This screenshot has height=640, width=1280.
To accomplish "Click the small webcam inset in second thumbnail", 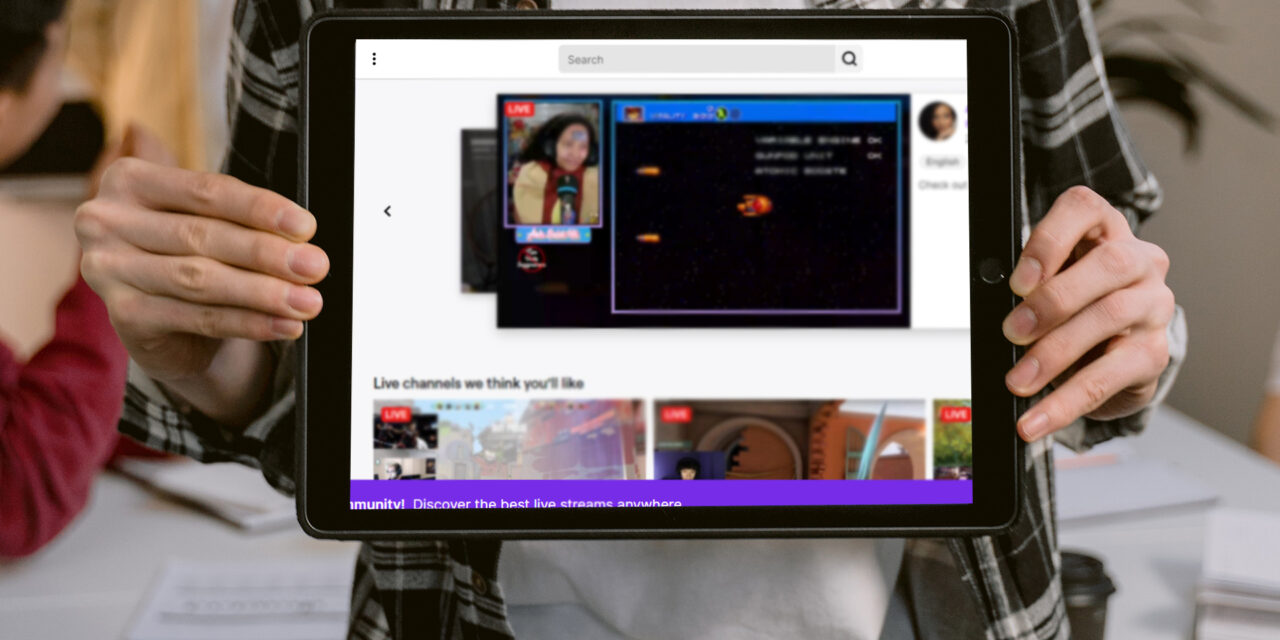I will [689, 465].
